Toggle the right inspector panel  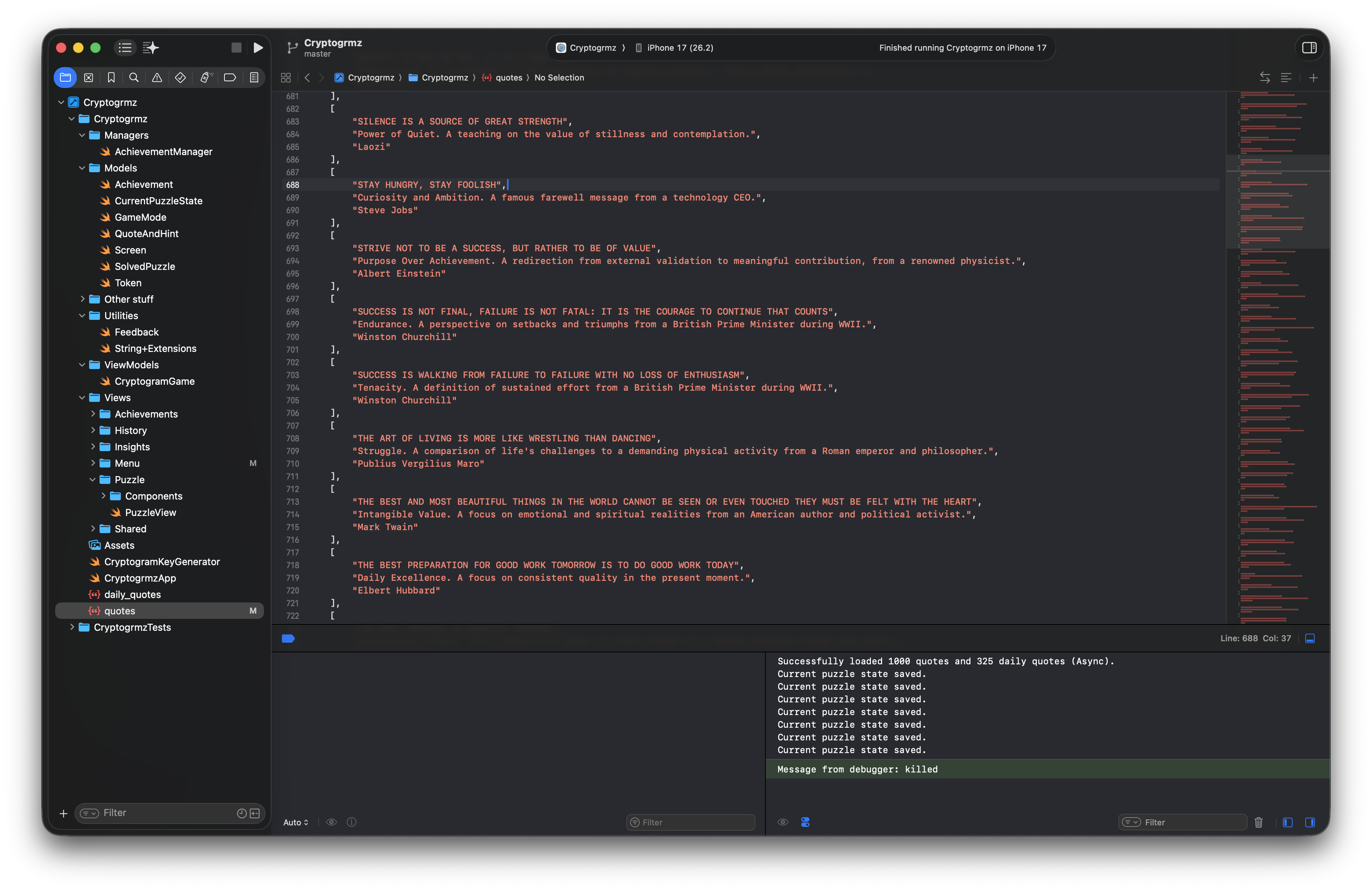pos(1309,48)
